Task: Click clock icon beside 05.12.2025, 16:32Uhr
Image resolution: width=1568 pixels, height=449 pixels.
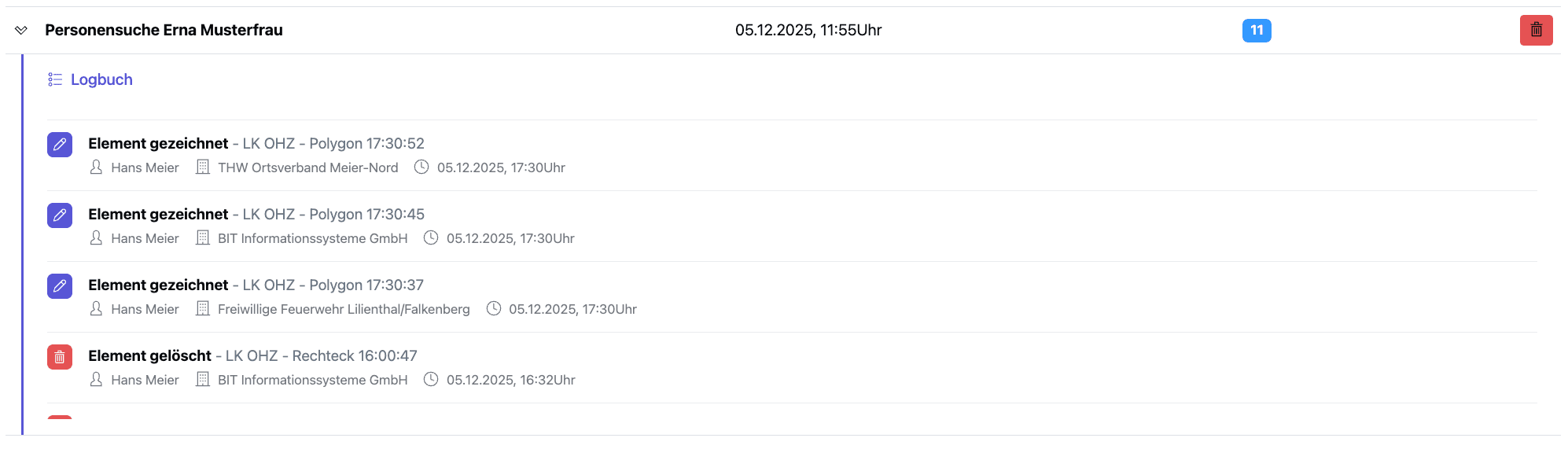Action: tap(431, 380)
